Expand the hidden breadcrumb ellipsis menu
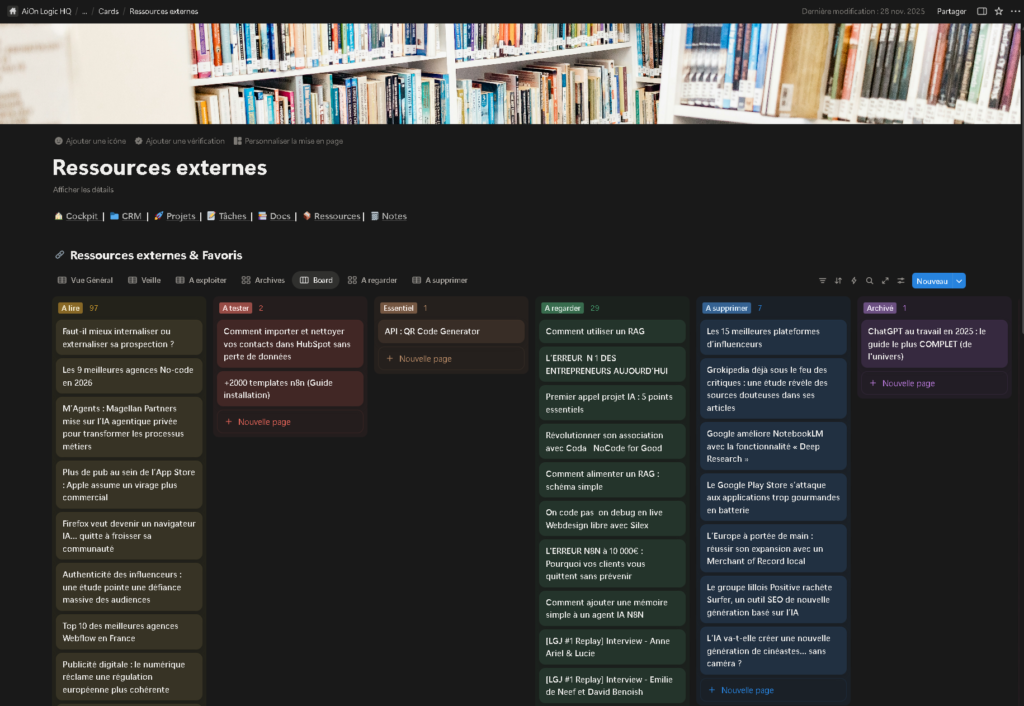The image size is (1024, 706). [x=83, y=11]
